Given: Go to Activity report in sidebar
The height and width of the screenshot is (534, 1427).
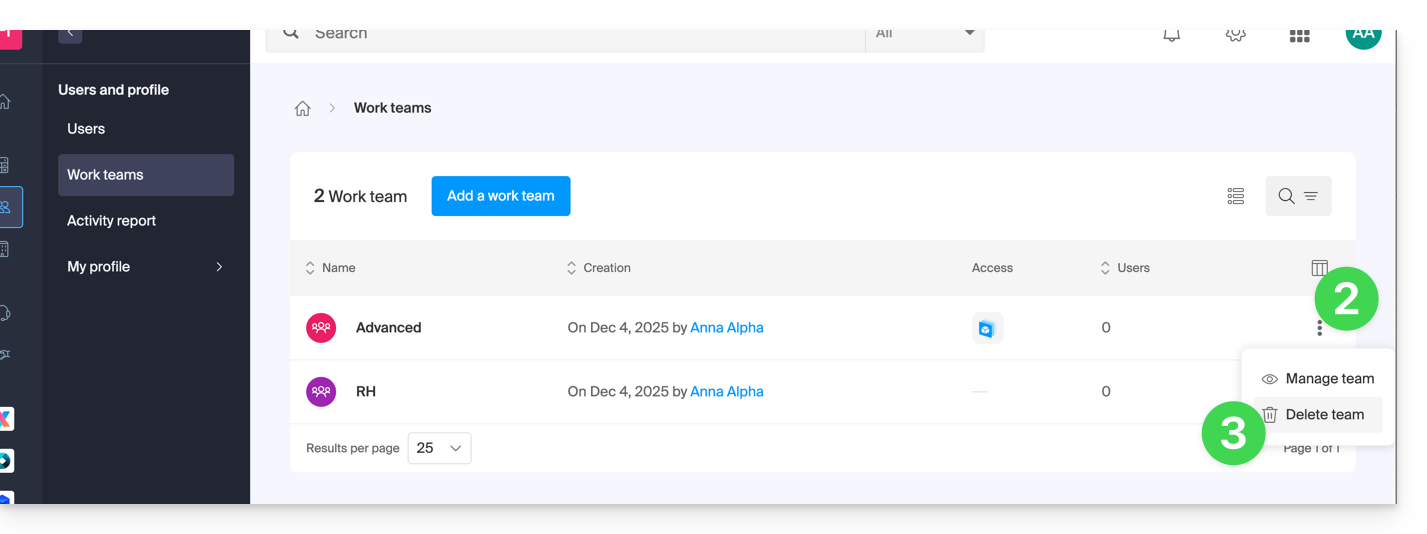Looking at the screenshot, I should point(111,221).
